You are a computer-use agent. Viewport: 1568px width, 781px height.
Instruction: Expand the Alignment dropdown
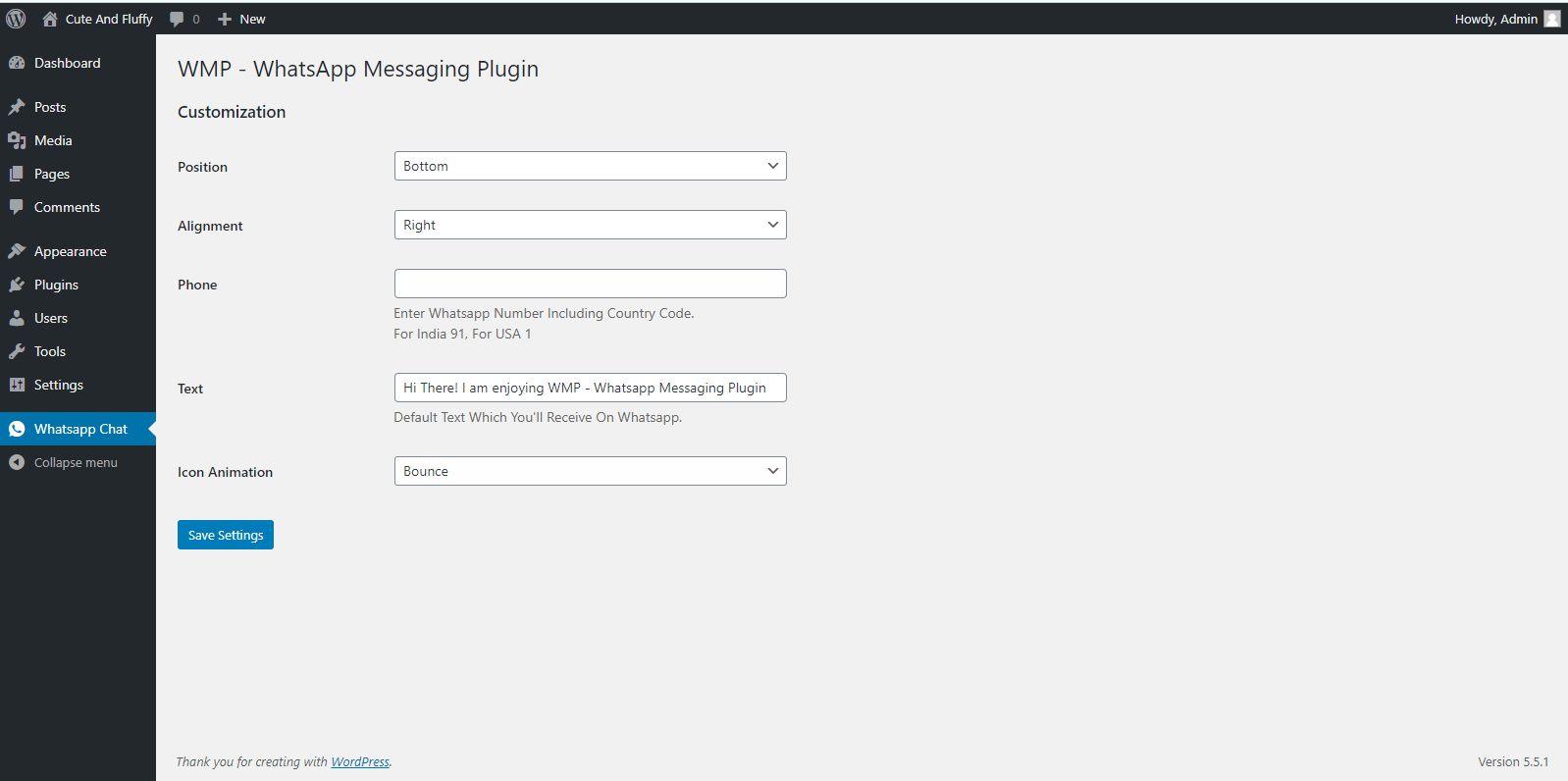(590, 225)
